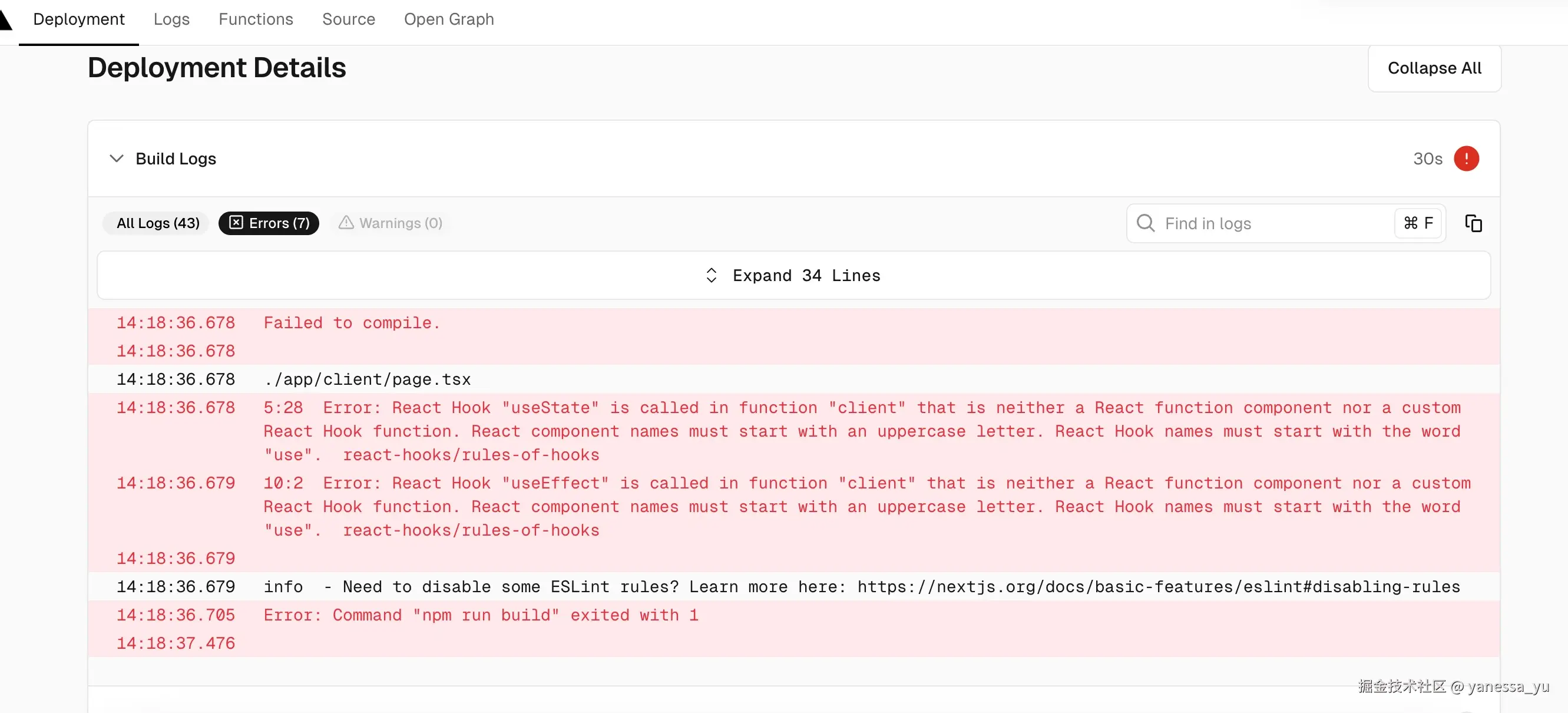Click the magnifier search icon
Screen dimensions: 1568x713
click(1145, 223)
